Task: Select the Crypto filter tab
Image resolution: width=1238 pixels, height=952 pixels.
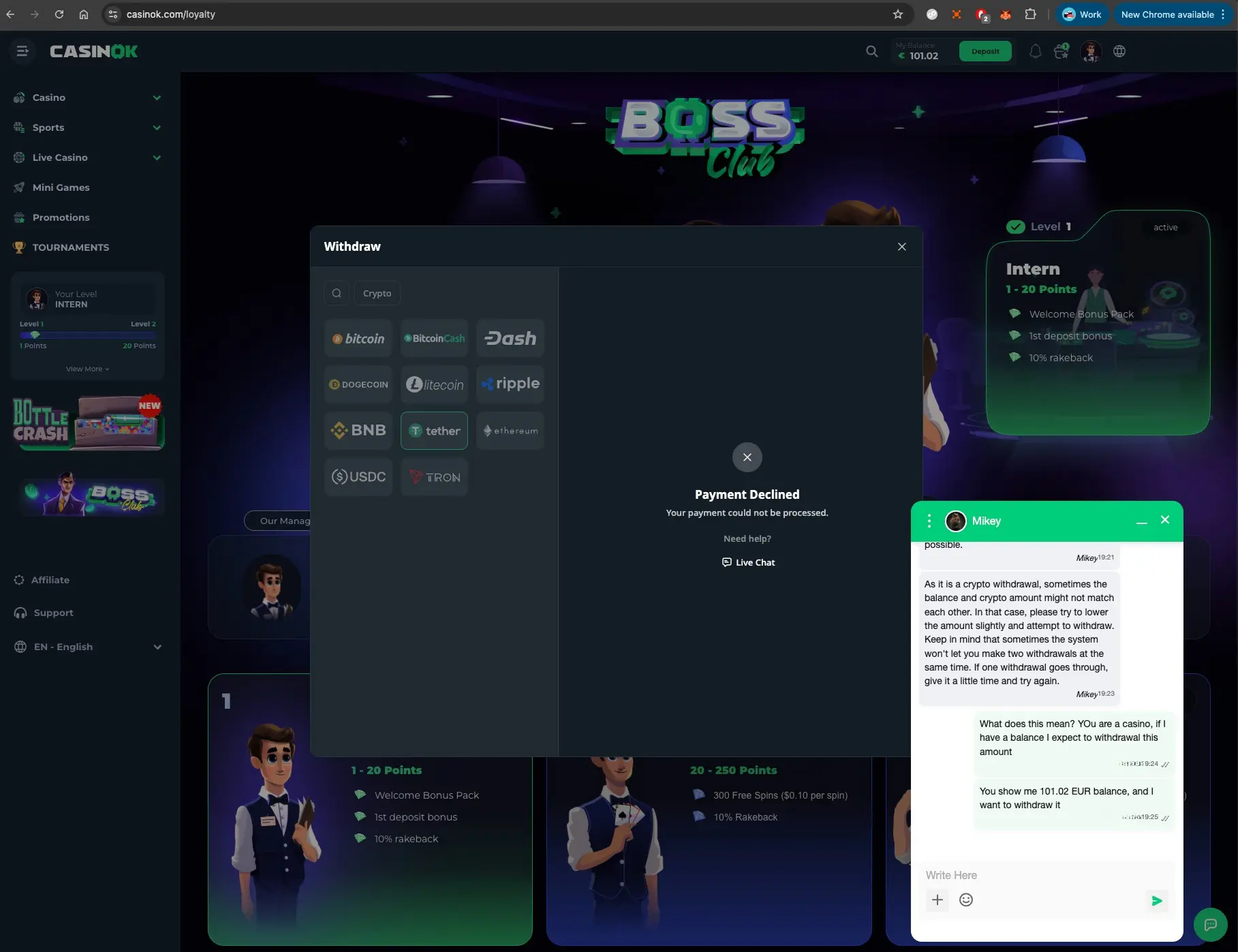Action: [377, 293]
